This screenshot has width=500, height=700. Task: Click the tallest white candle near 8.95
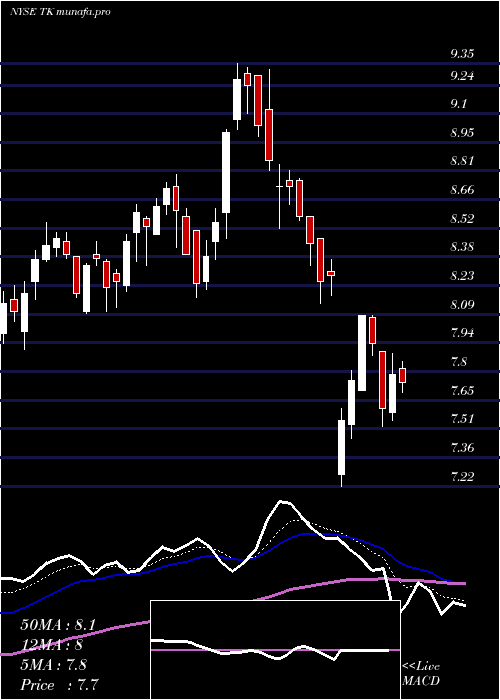pos(226,173)
